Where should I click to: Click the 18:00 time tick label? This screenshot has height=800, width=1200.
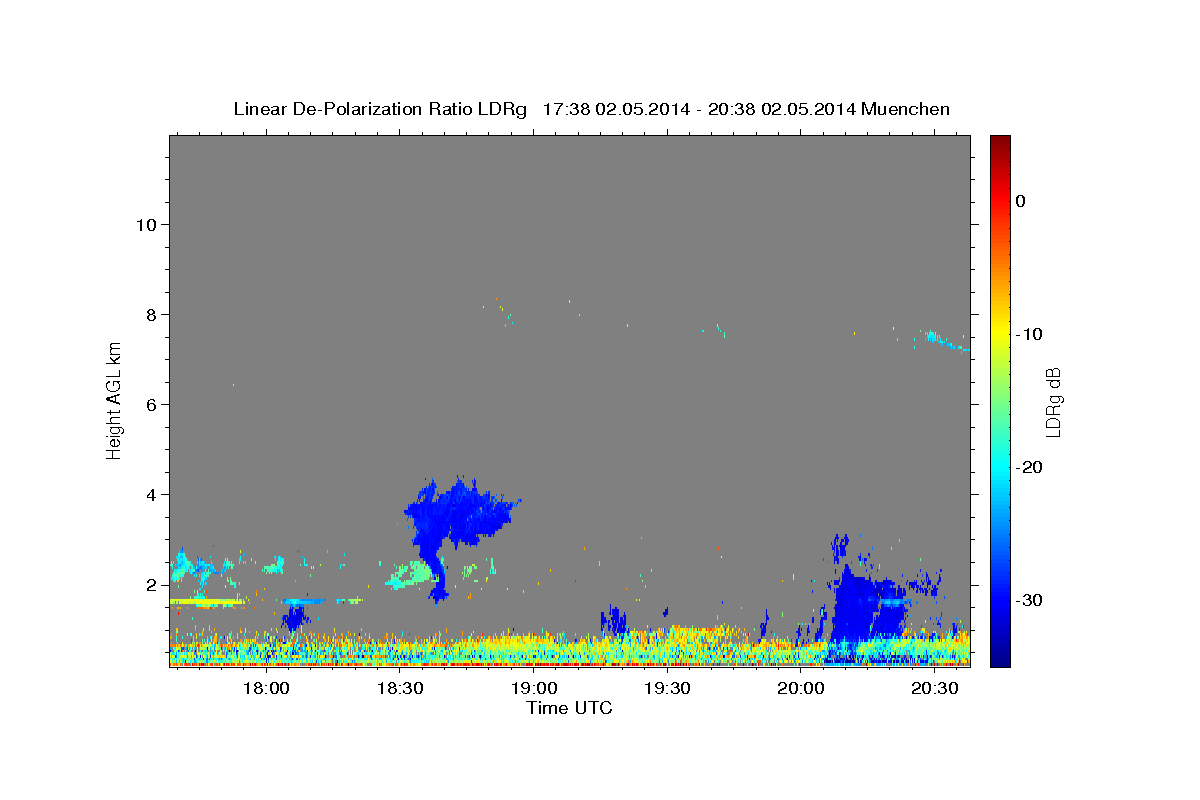[x=267, y=688]
